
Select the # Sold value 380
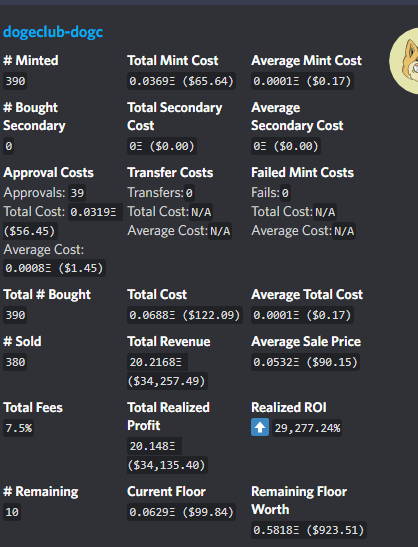15,362
